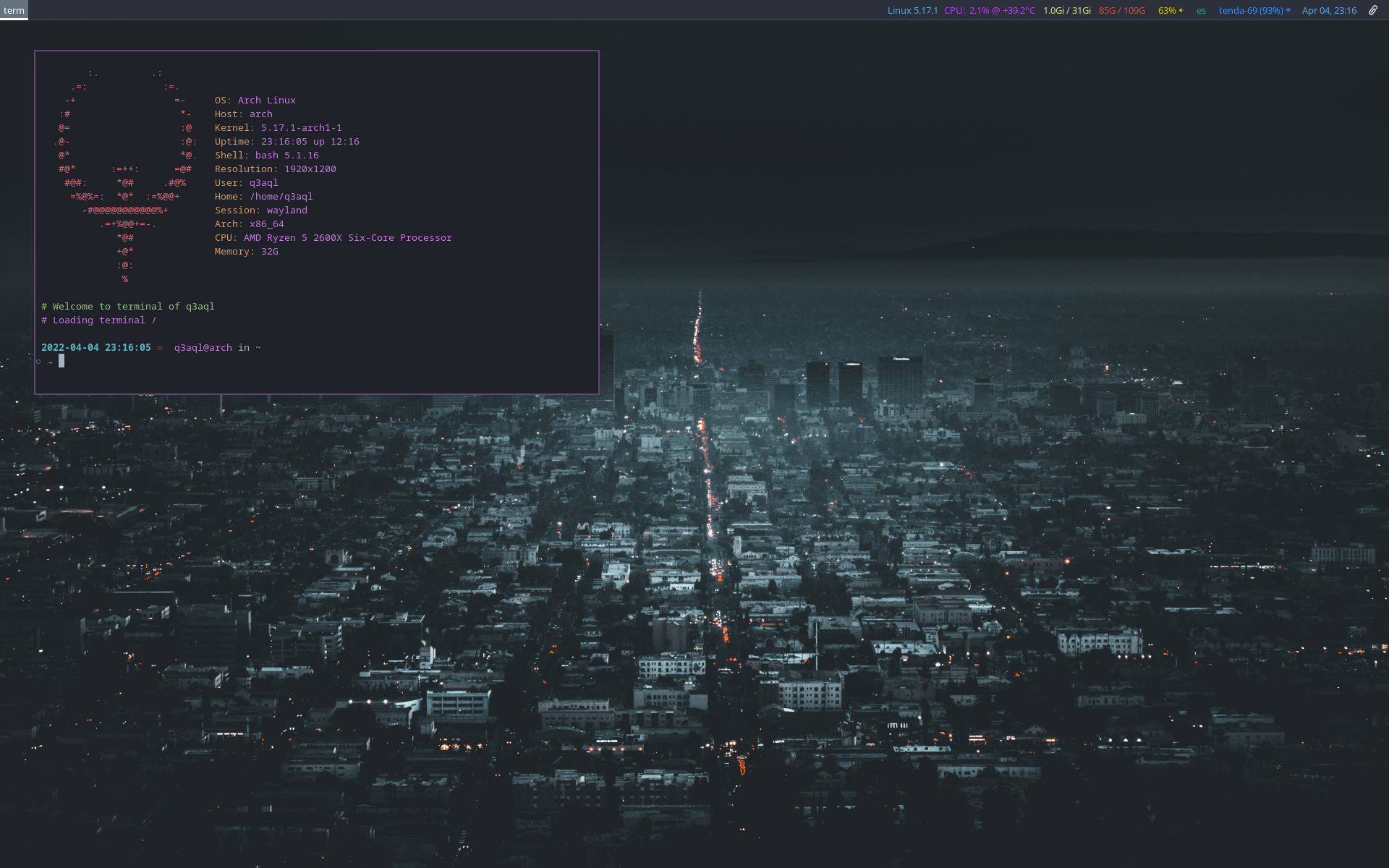This screenshot has height=868, width=1389.
Task: Click the wifi signal icon beside tenda-69
Action: point(1288,10)
